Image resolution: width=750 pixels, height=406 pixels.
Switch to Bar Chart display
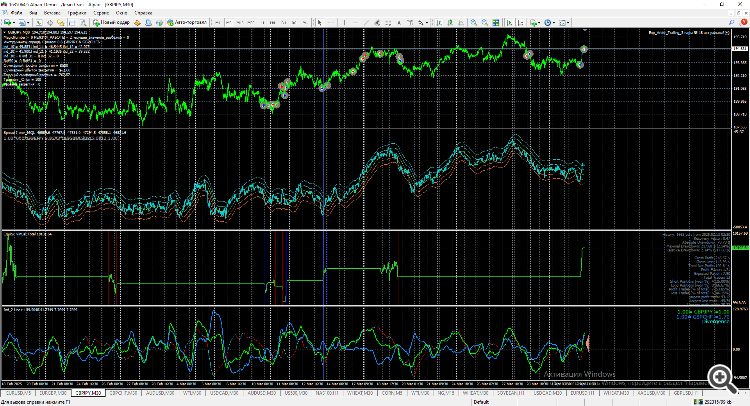tap(439, 22)
